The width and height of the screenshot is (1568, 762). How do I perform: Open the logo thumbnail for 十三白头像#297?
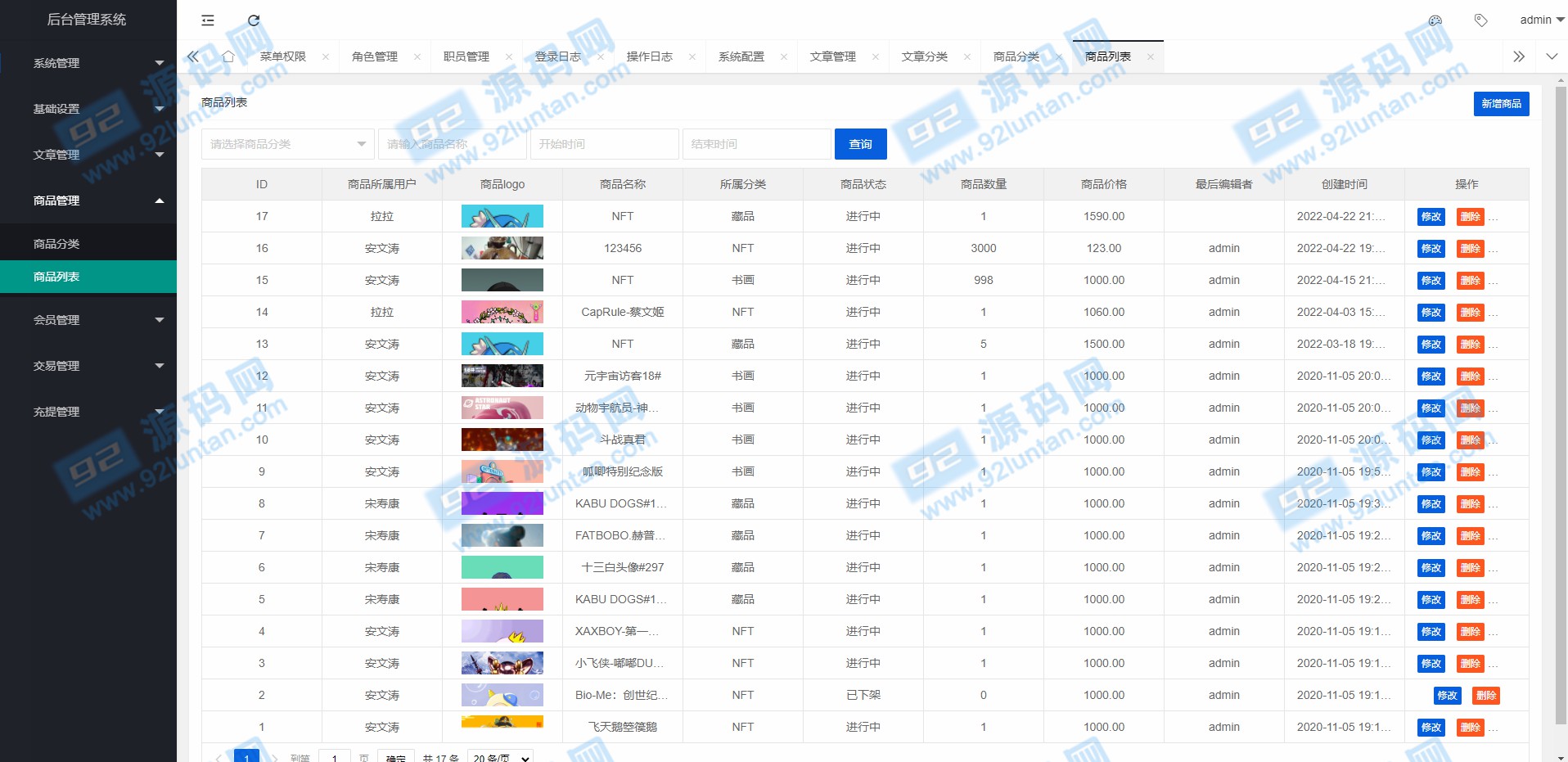pos(502,567)
